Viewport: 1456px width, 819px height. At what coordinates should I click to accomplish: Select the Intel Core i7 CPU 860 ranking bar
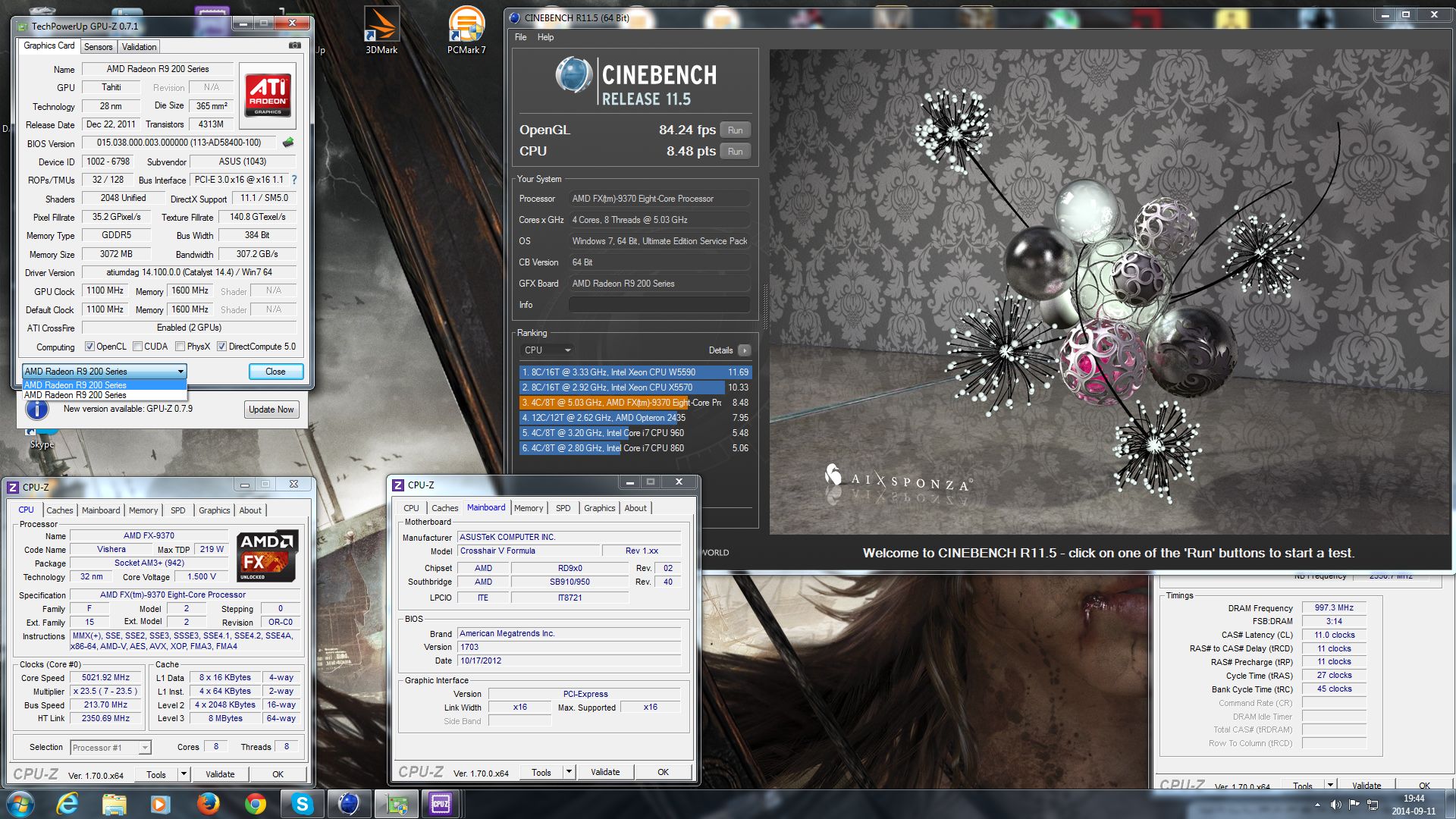tap(635, 448)
